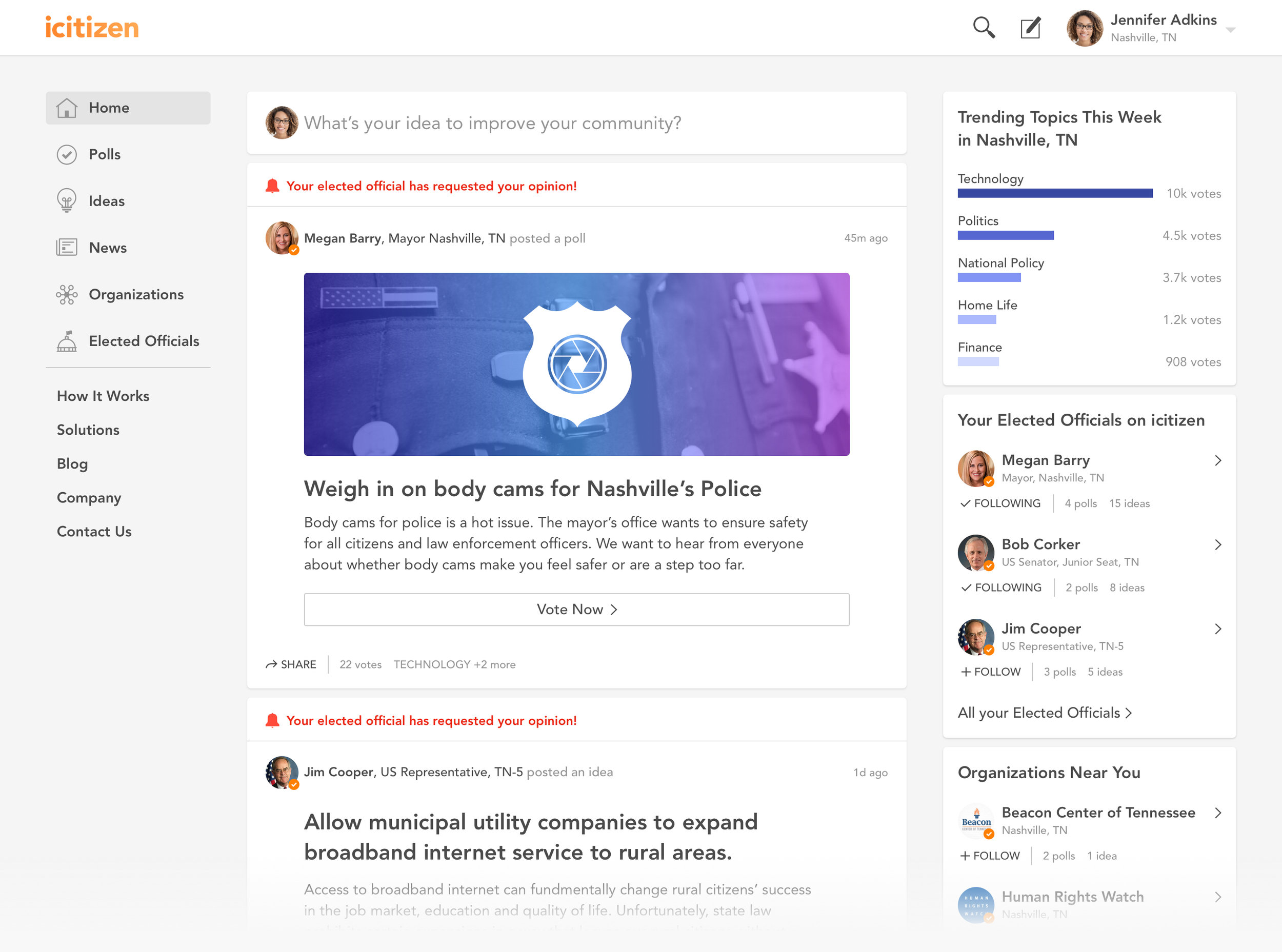The image size is (1282, 952).
Task: Click the Human Rights Watch logo
Action: (x=975, y=905)
